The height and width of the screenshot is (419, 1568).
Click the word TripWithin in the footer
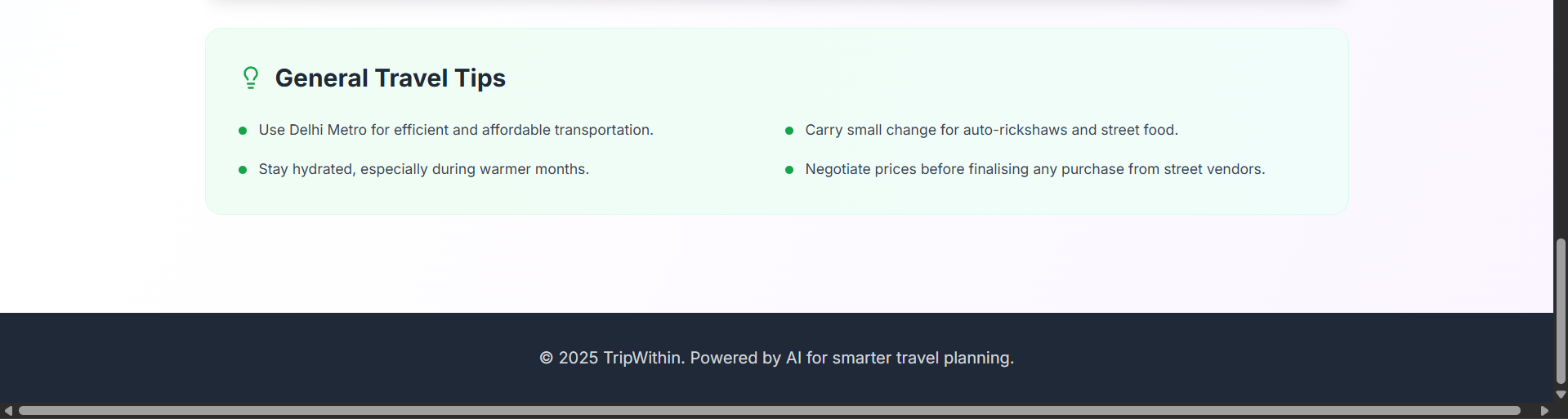642,358
